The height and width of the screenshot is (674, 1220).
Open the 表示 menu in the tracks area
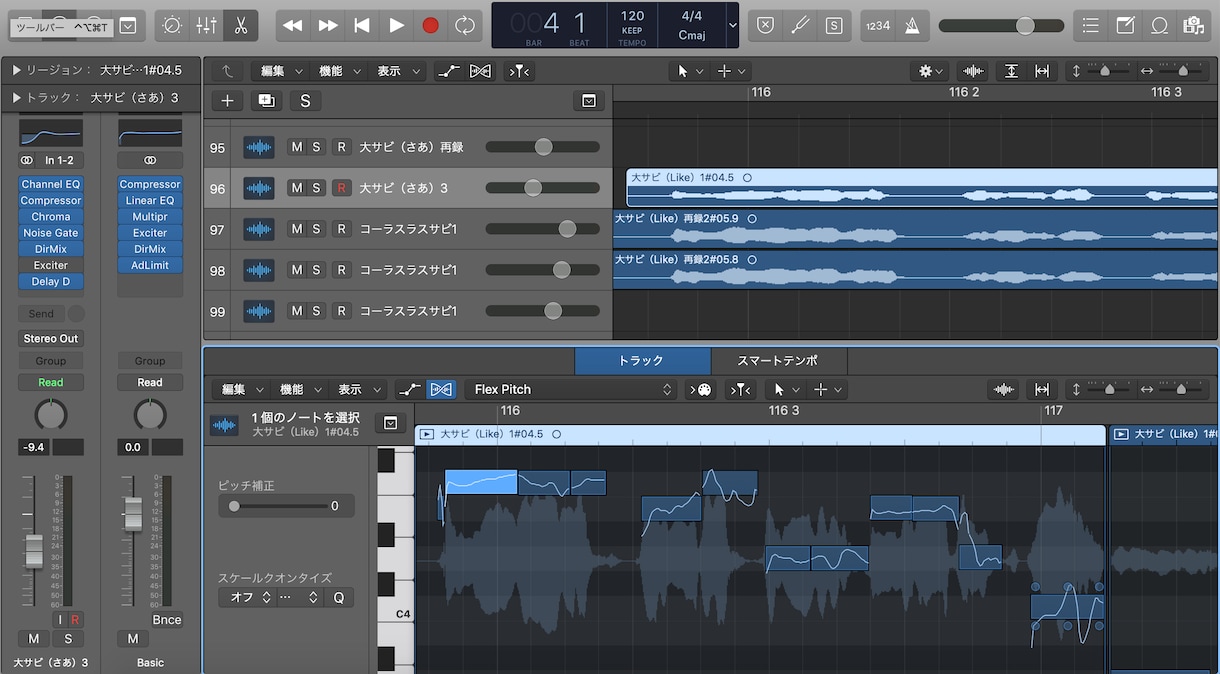399,71
